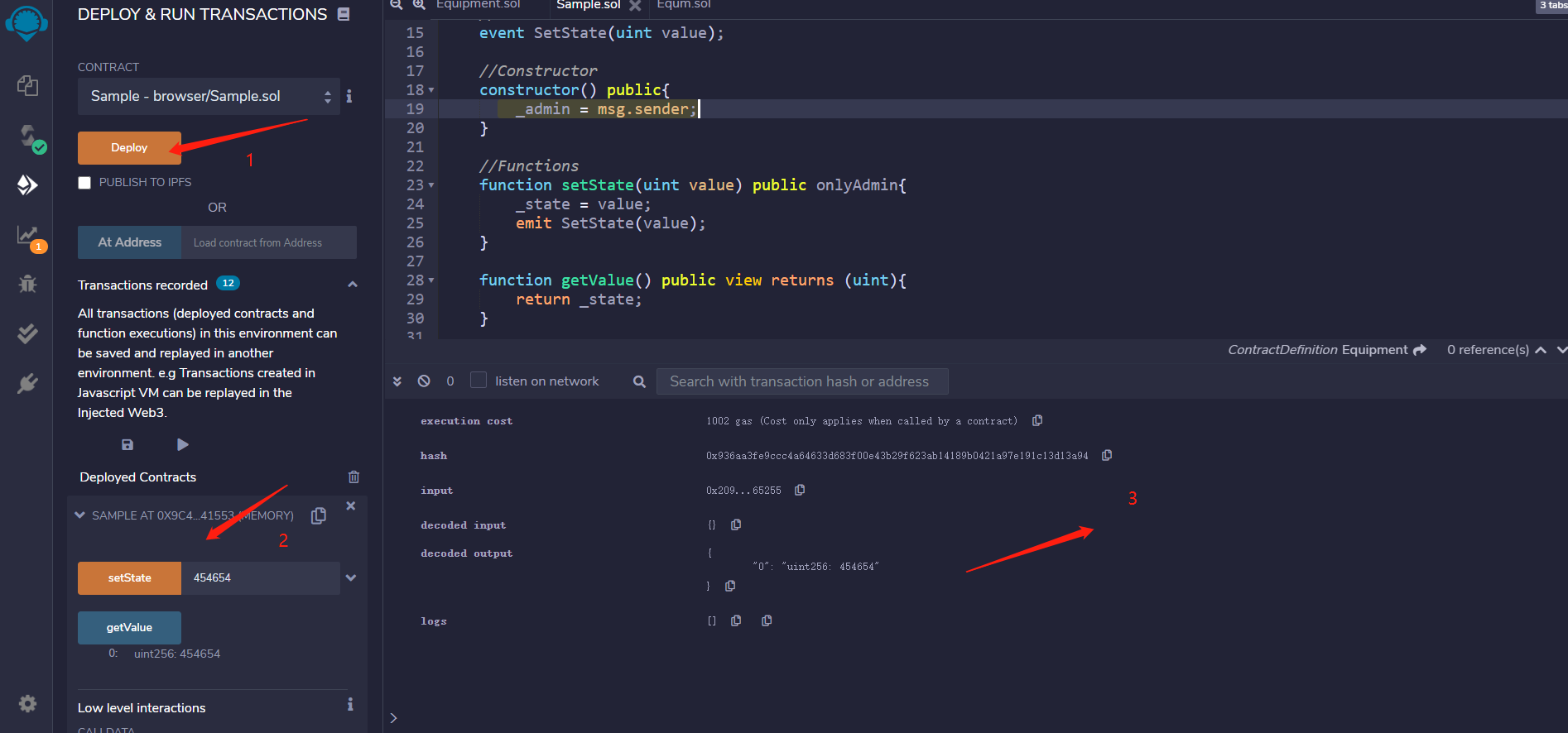The width and height of the screenshot is (1568, 733).
Task: Clear terminal console icon
Action: pos(424,381)
